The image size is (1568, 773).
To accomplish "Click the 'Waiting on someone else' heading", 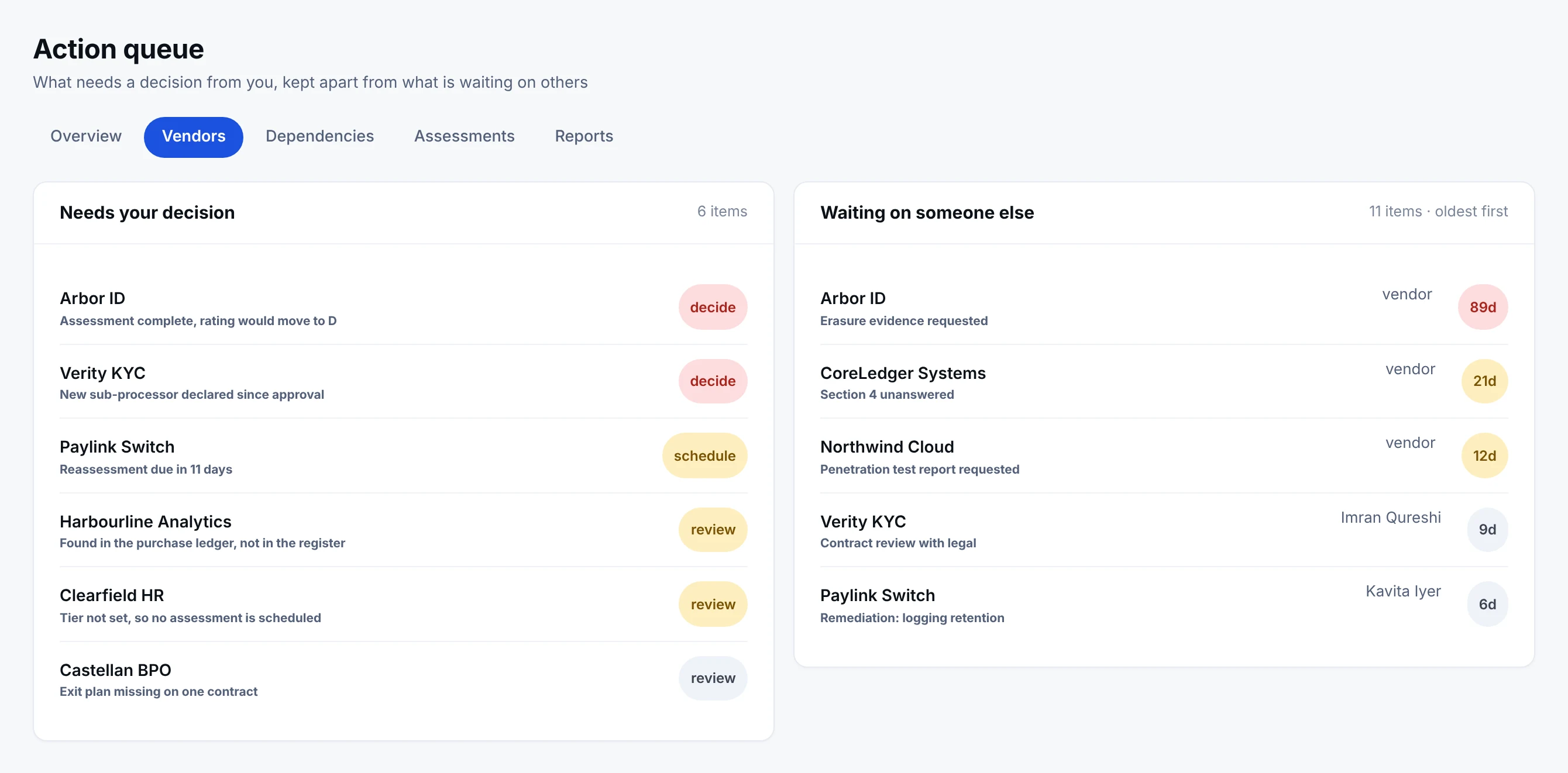I will click(x=926, y=213).
